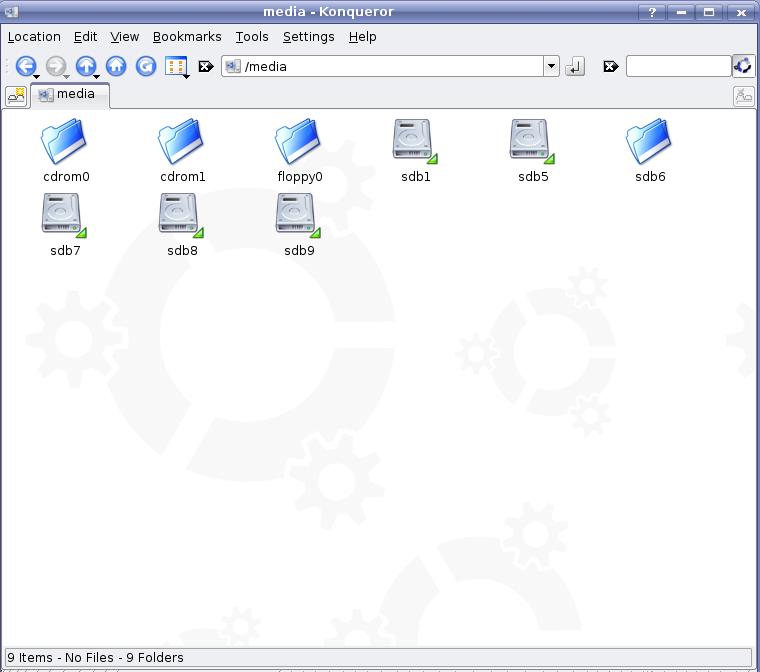Open the Settings menu
The image size is (760, 672).
tap(309, 37)
